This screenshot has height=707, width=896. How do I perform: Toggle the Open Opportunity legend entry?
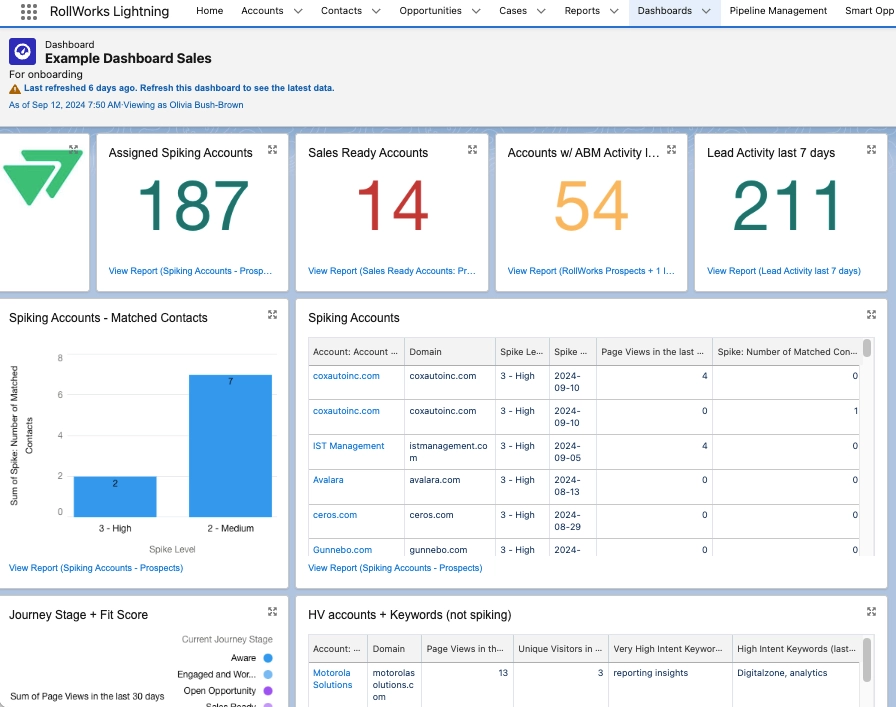(222, 691)
